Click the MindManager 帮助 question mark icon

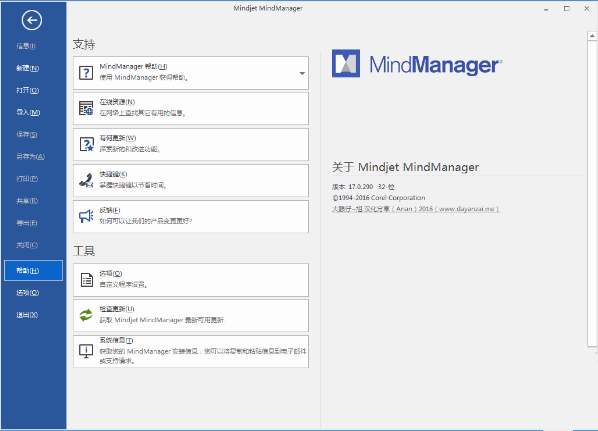coord(86,72)
